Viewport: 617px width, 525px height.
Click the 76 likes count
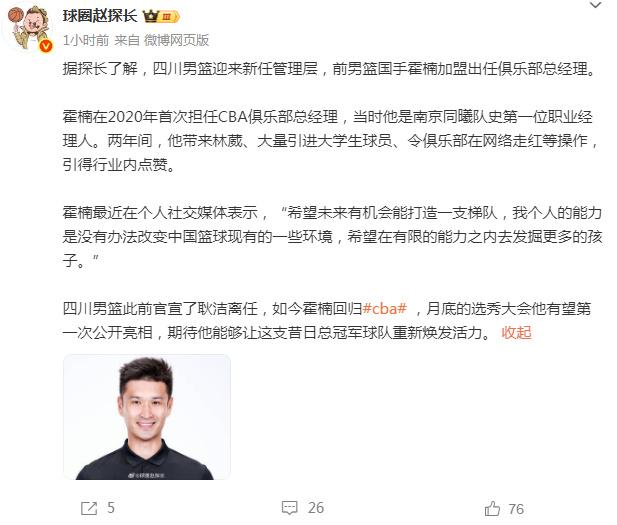point(516,509)
